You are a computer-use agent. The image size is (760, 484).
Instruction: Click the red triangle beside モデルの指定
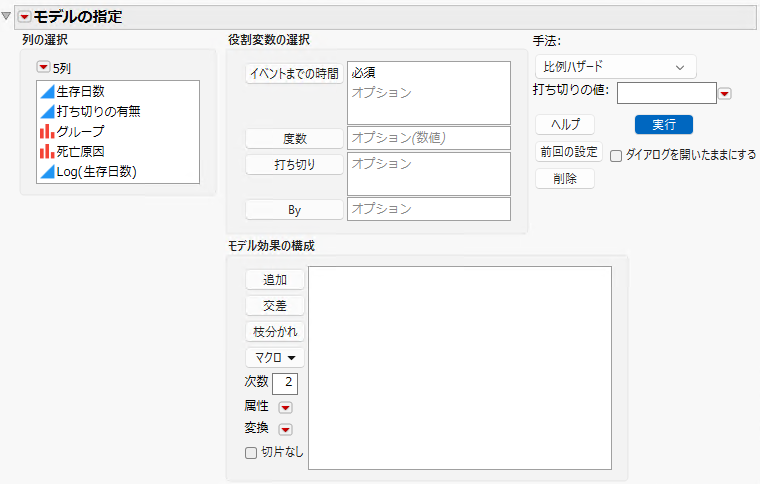click(x=24, y=17)
